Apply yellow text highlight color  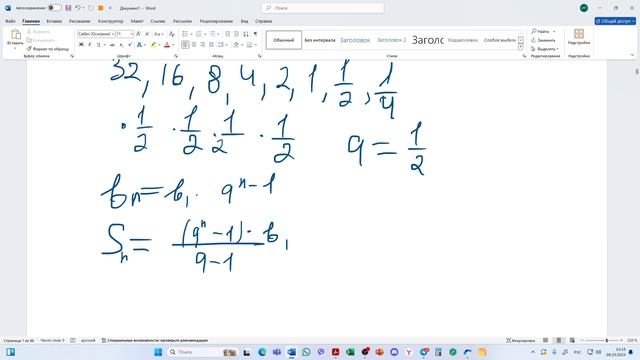[x=153, y=44]
